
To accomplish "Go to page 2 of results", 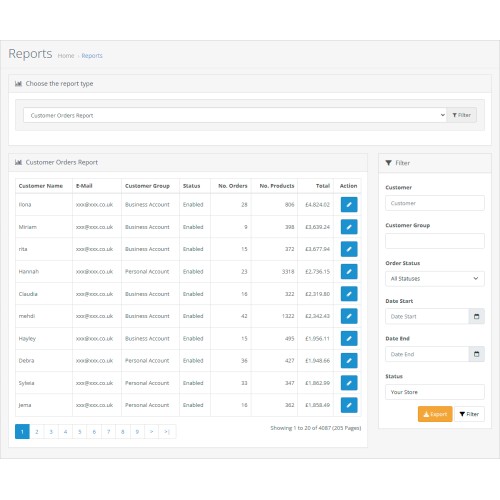I will [x=37, y=432].
